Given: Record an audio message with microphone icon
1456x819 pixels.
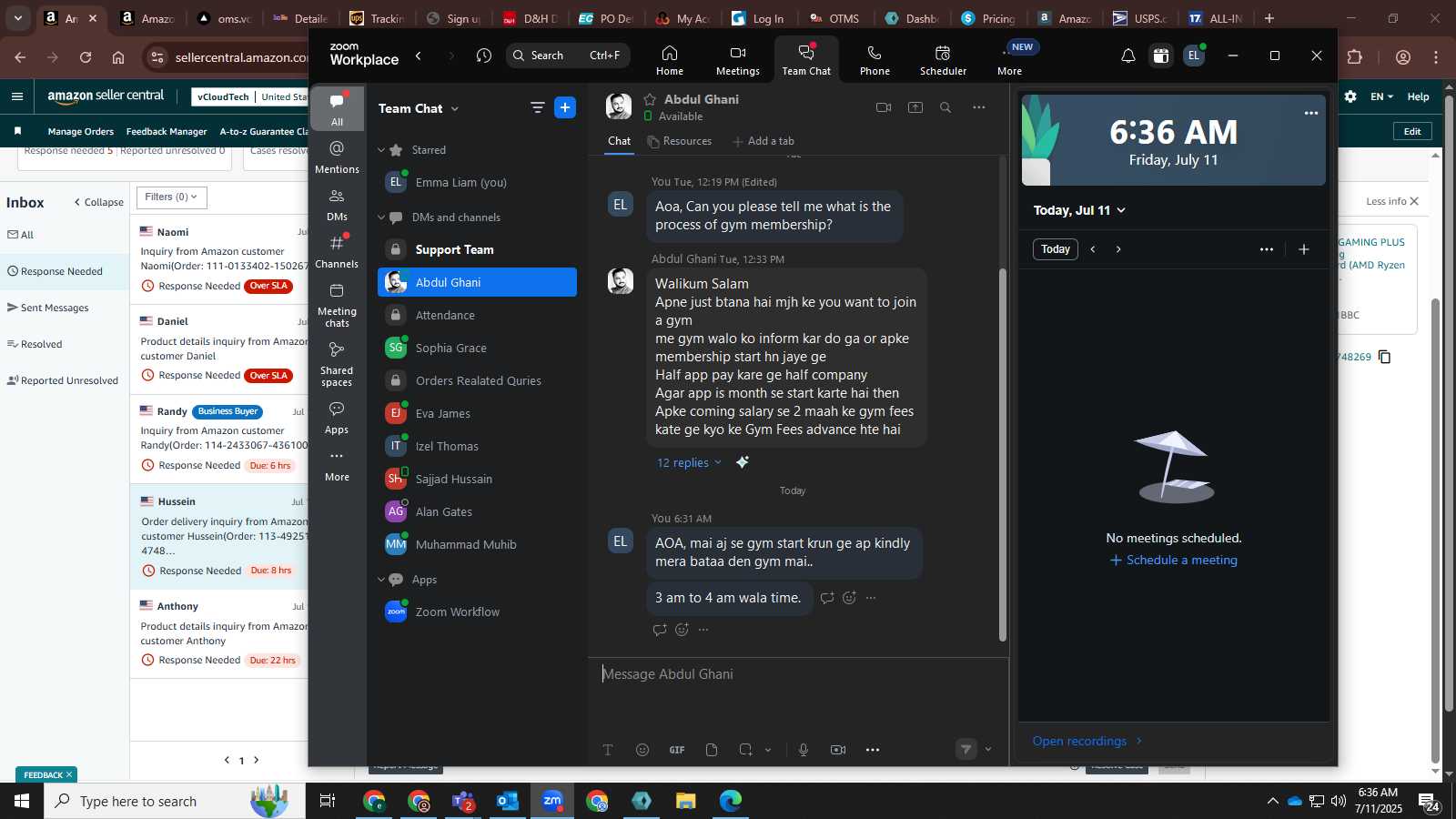Looking at the screenshot, I should (x=804, y=750).
